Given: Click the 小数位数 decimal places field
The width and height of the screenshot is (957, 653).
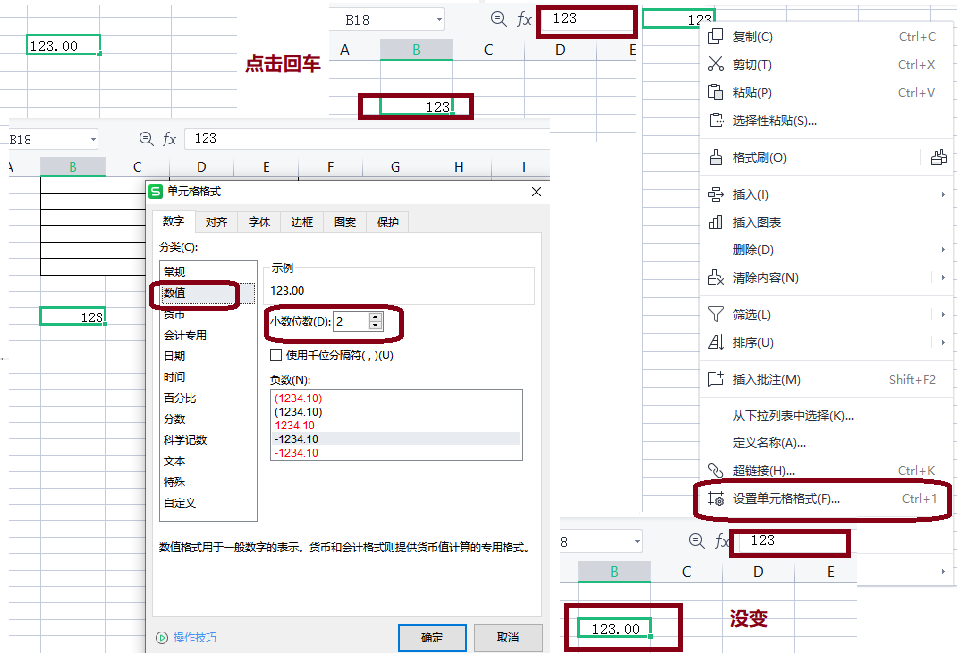Looking at the screenshot, I should point(352,321).
